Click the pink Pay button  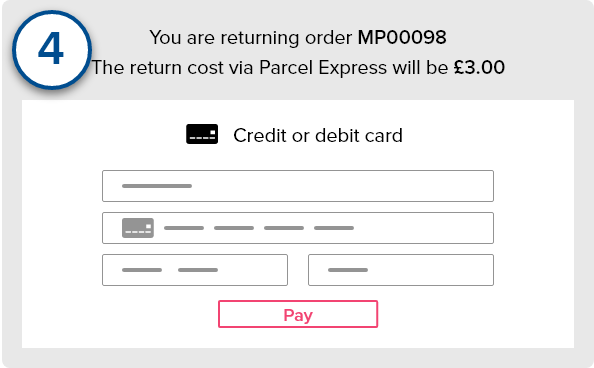(x=298, y=314)
